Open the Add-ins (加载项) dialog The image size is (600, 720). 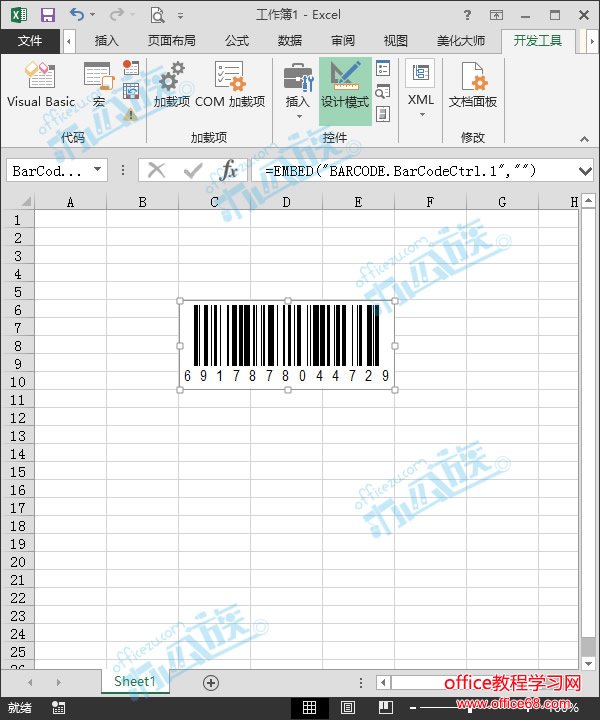click(x=172, y=86)
